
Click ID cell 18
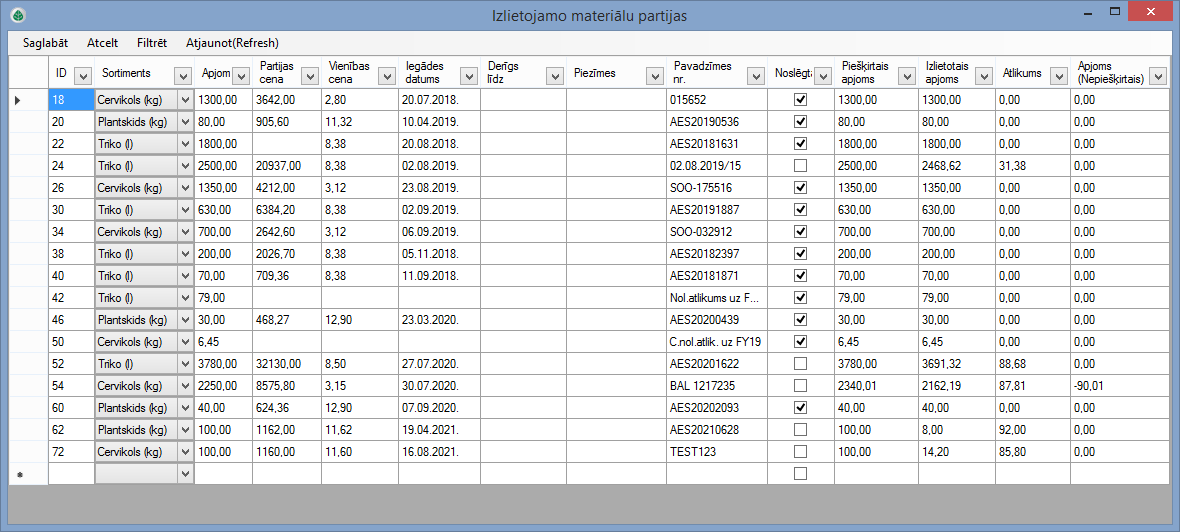(x=71, y=99)
